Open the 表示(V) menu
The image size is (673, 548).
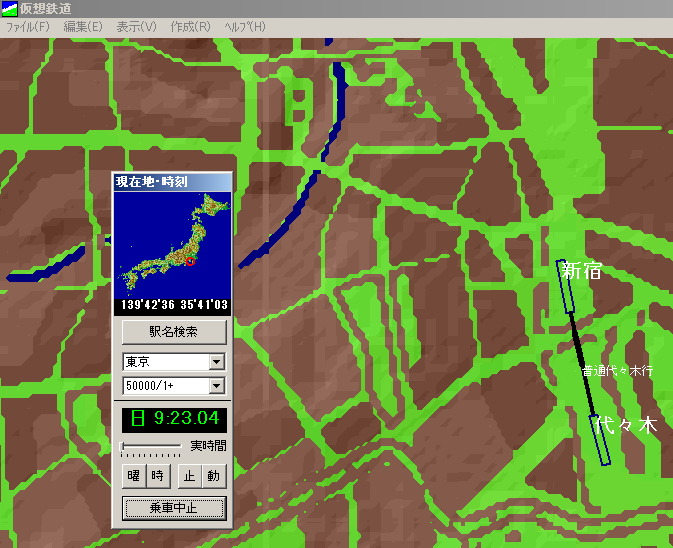(136, 27)
